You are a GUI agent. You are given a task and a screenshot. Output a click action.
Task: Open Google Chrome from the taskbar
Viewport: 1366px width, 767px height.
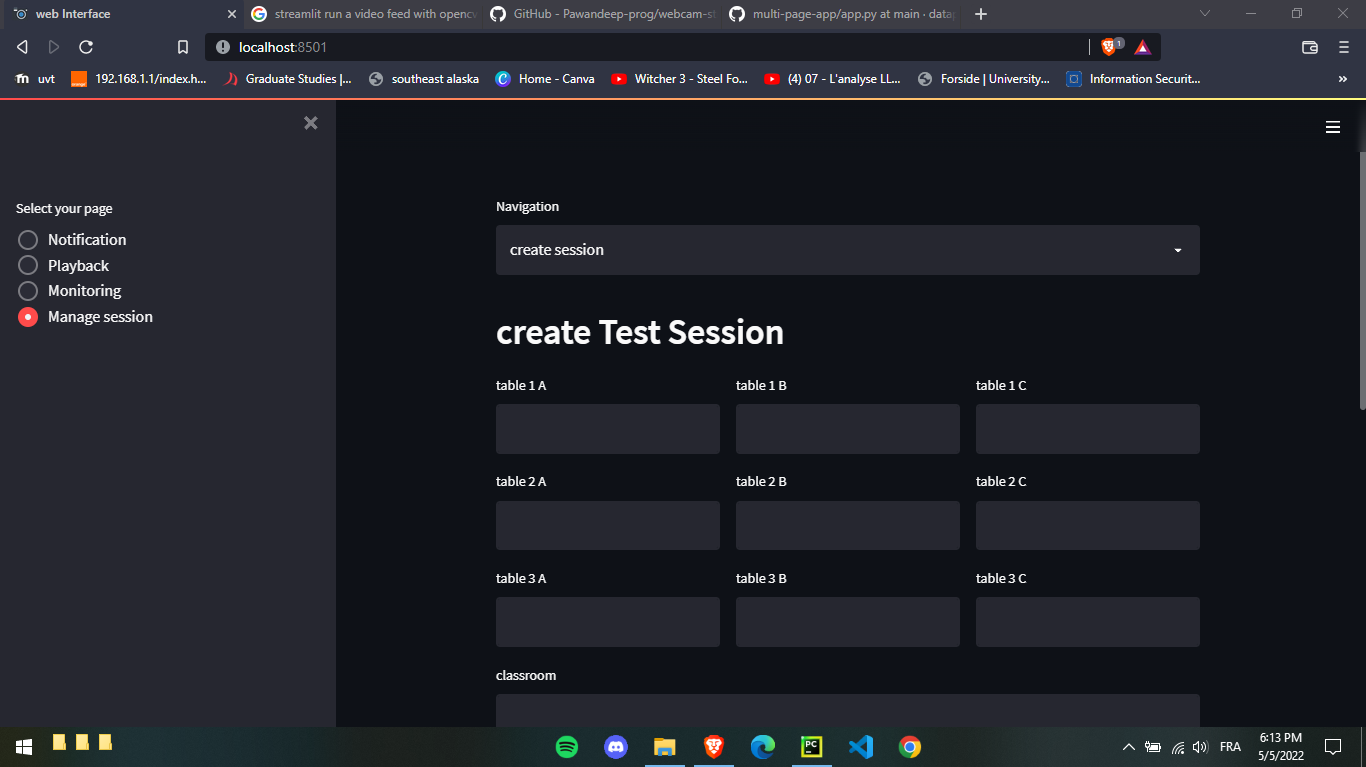pyautogui.click(x=910, y=746)
